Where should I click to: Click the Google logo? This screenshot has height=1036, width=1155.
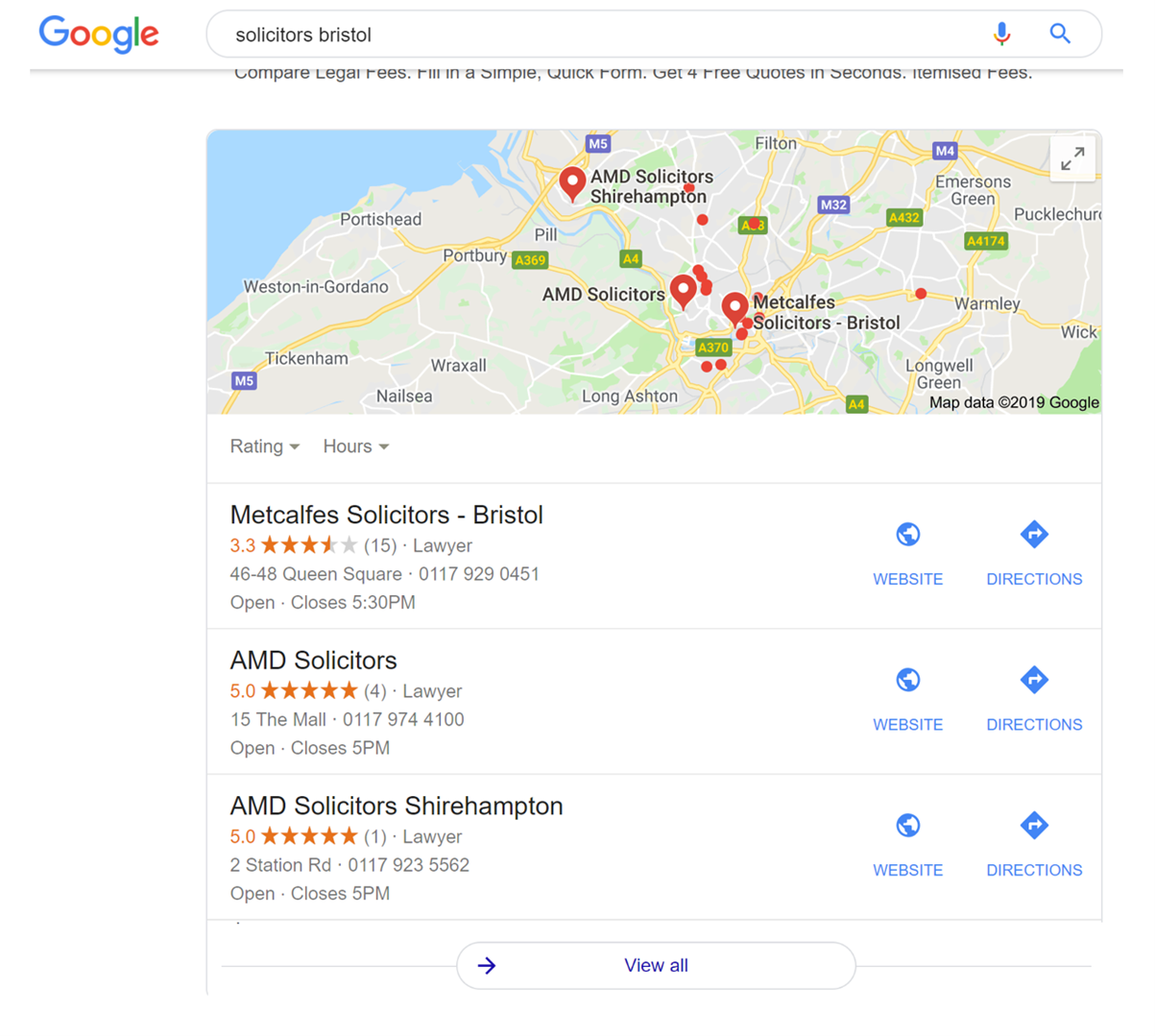pos(99,35)
